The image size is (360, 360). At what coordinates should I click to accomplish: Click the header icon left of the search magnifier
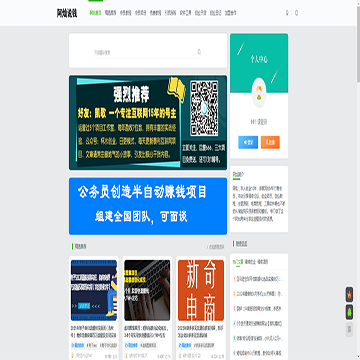pos(287,13)
